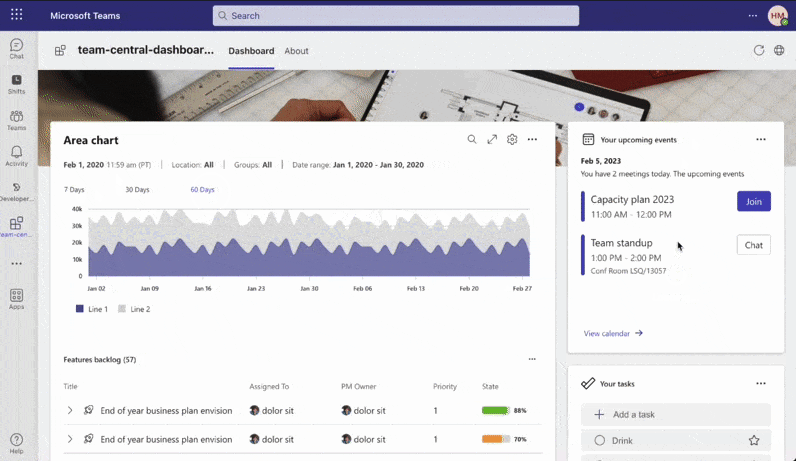This screenshot has width=796, height=461.
Task: Open Chat in the left sidebar
Action: pyautogui.click(x=16, y=49)
